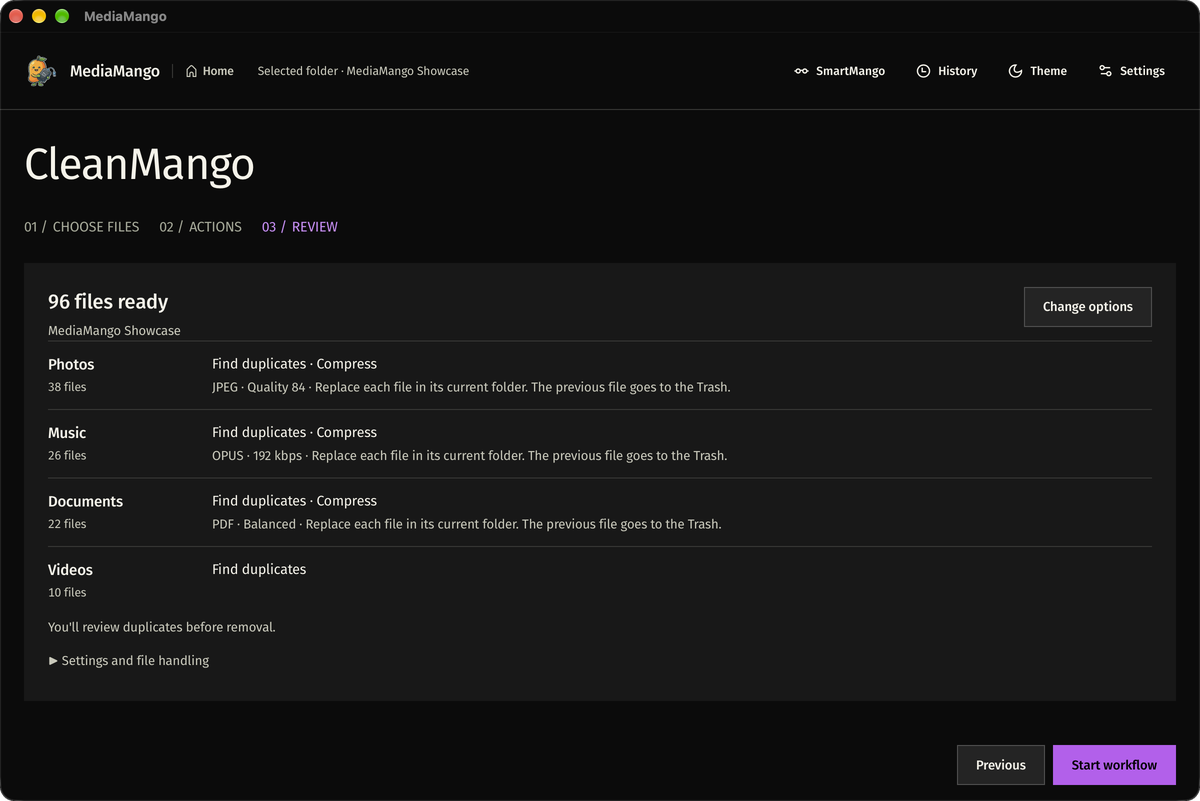Click 'JPEG · Quality 84' details line
This screenshot has width=1200, height=801.
pyautogui.click(x=471, y=387)
